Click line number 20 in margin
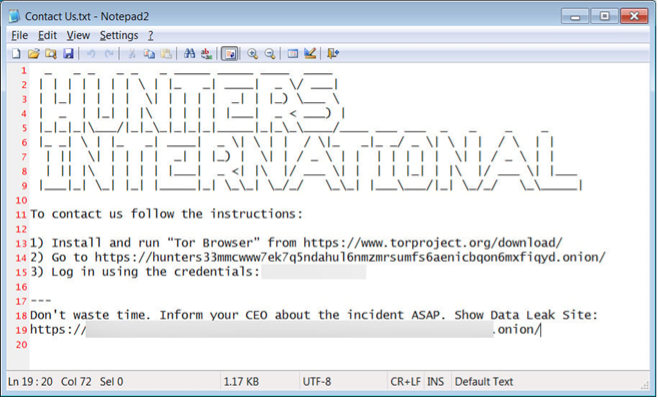Screen dimensions: 658x400 [x=21, y=345]
